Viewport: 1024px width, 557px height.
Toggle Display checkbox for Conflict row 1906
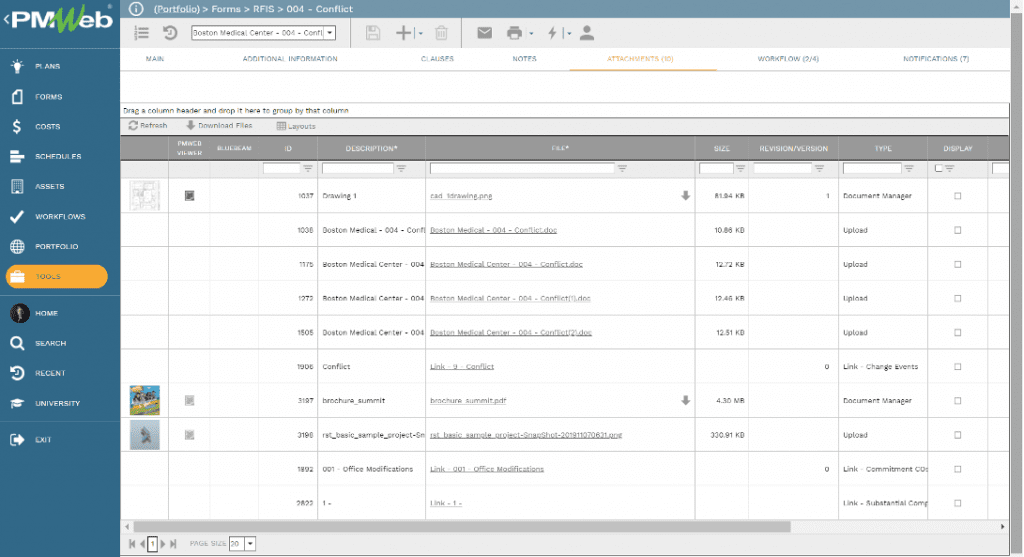957,366
